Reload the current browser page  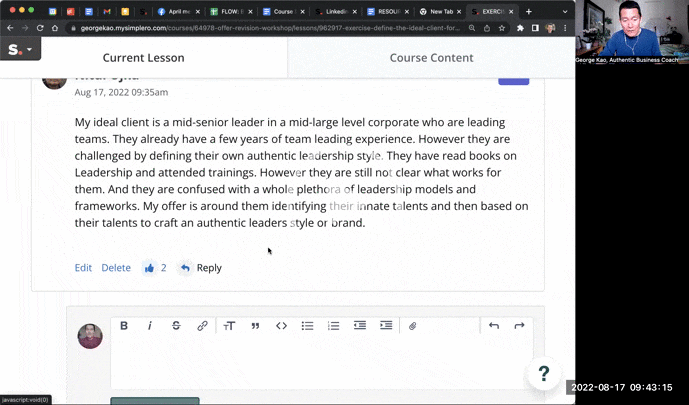[x=40, y=28]
